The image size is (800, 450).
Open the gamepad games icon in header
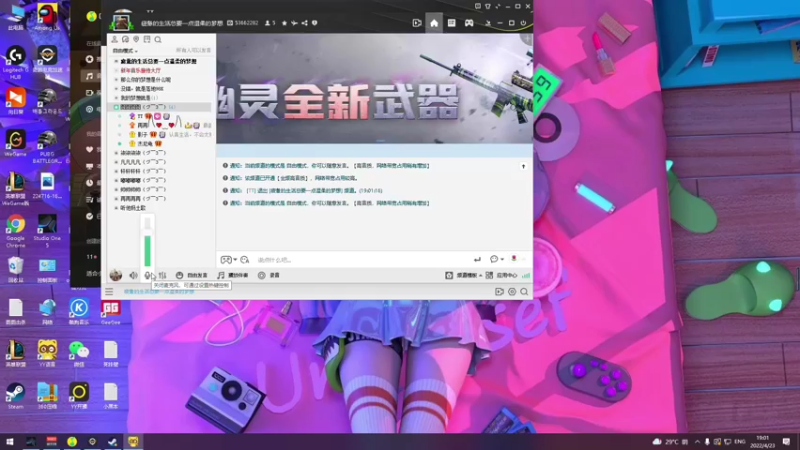pyautogui.click(x=469, y=23)
